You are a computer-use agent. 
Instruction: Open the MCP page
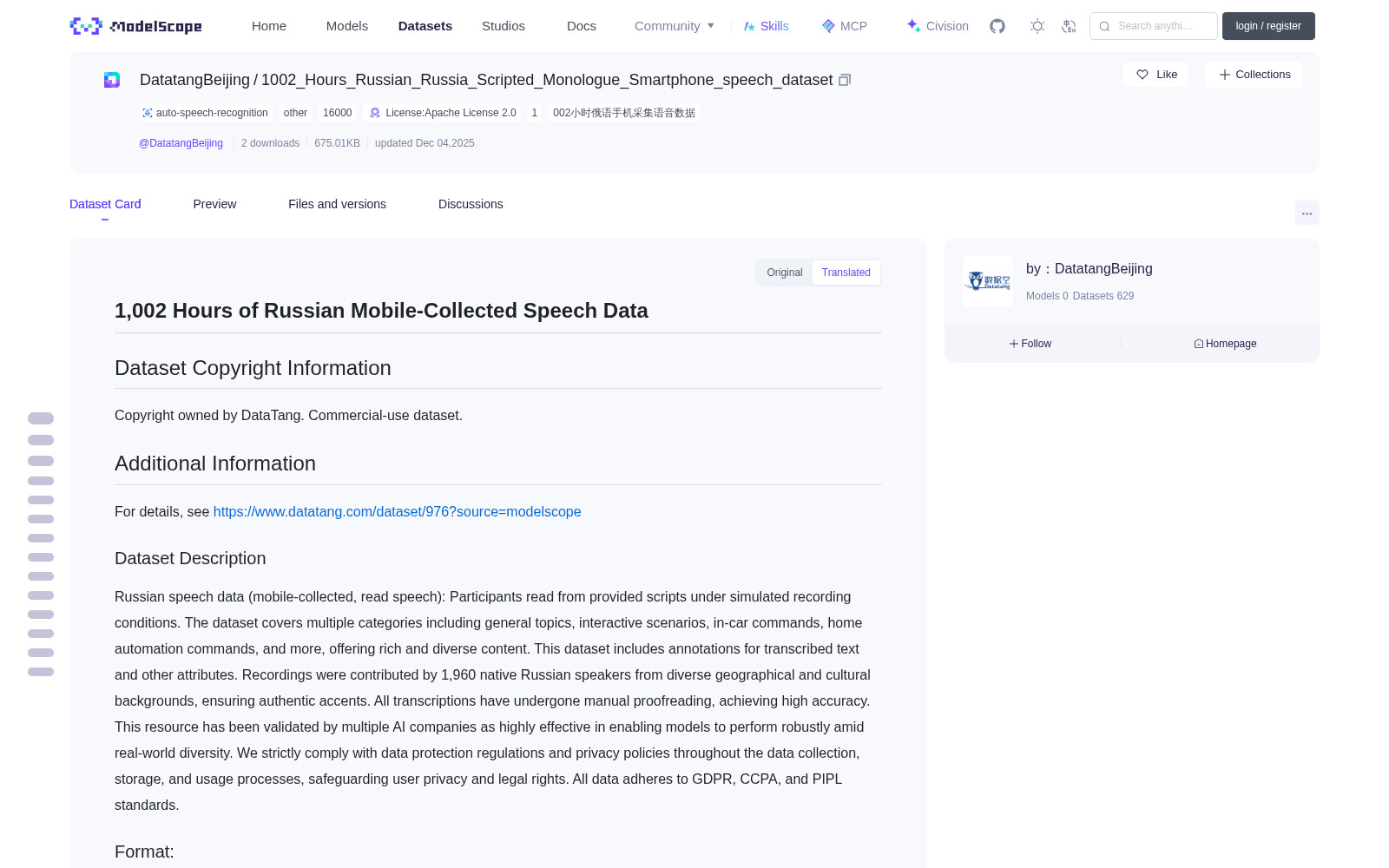(x=845, y=26)
